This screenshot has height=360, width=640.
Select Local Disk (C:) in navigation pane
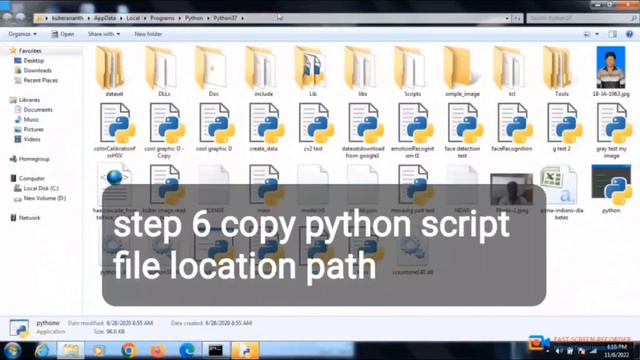tap(41, 188)
